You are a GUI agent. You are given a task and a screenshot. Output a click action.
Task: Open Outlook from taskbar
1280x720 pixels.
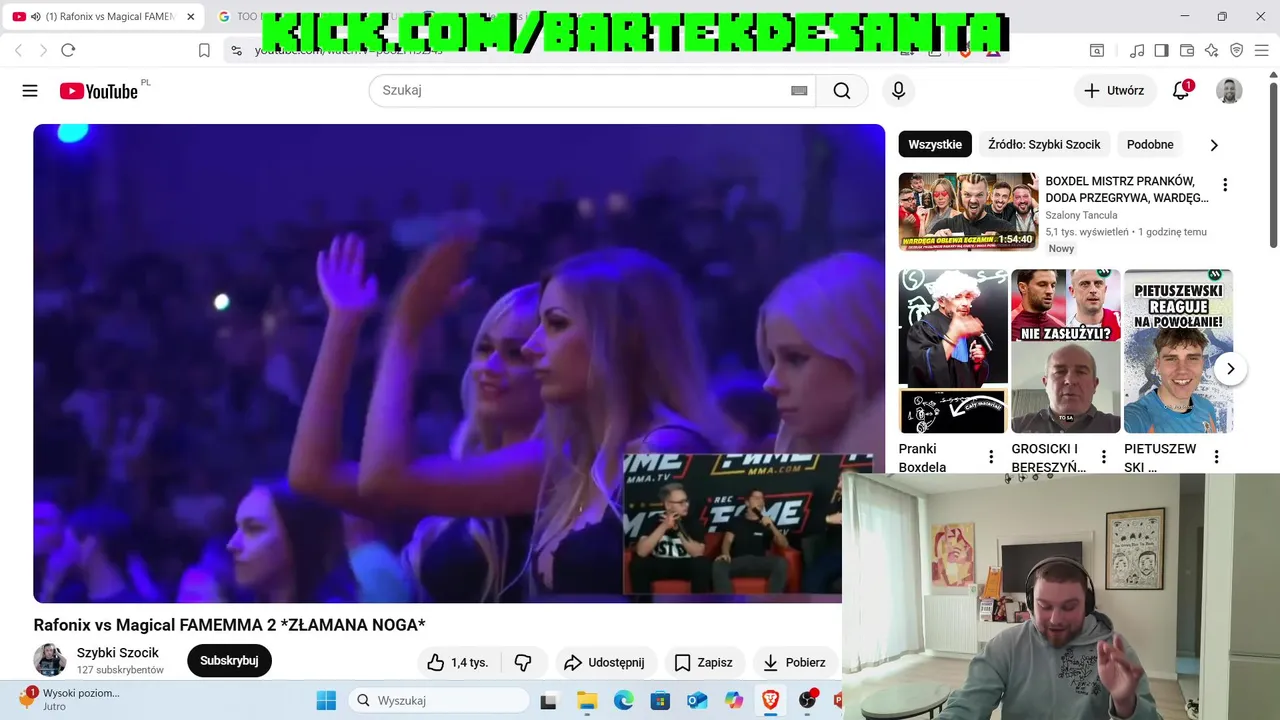697,700
